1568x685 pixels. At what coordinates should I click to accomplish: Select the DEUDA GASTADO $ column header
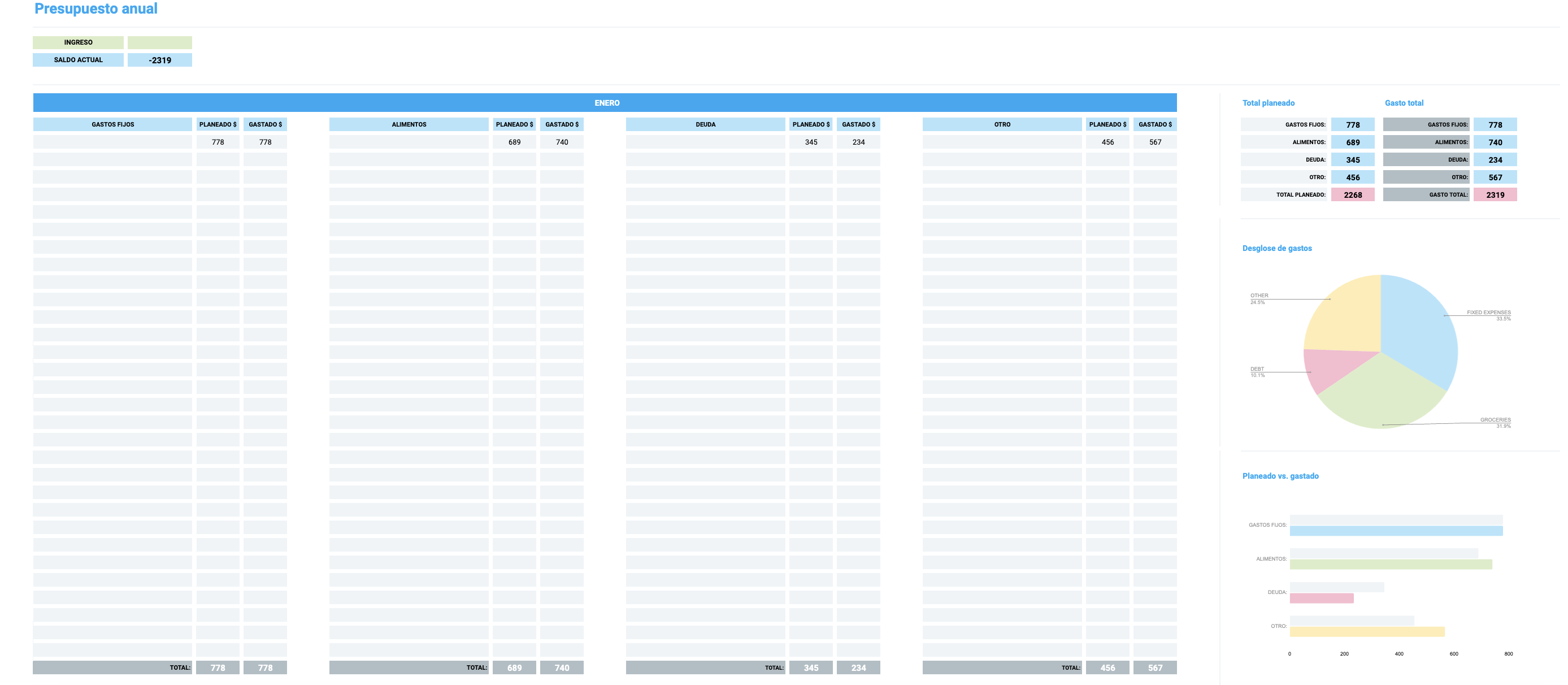click(858, 124)
